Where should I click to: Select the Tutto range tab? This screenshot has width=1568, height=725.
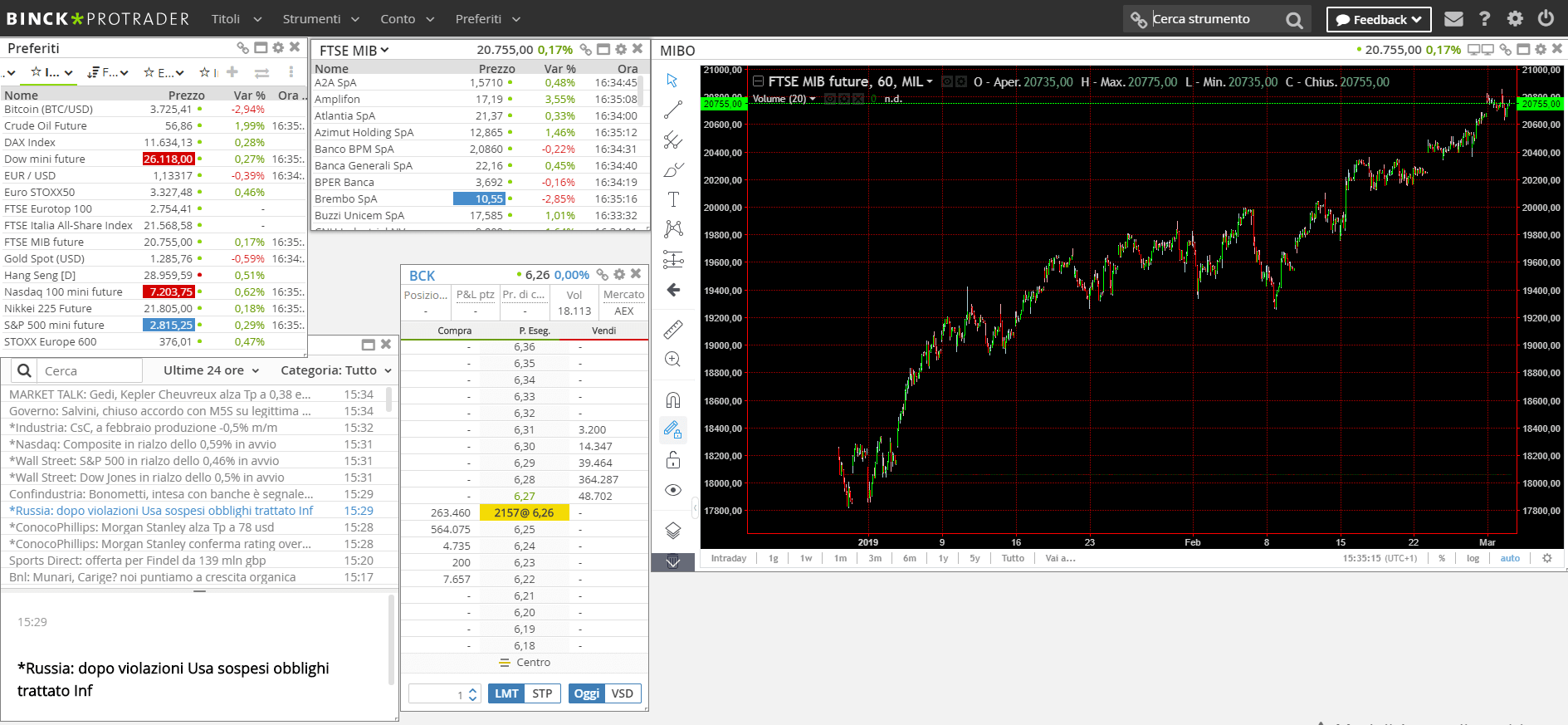click(1013, 558)
